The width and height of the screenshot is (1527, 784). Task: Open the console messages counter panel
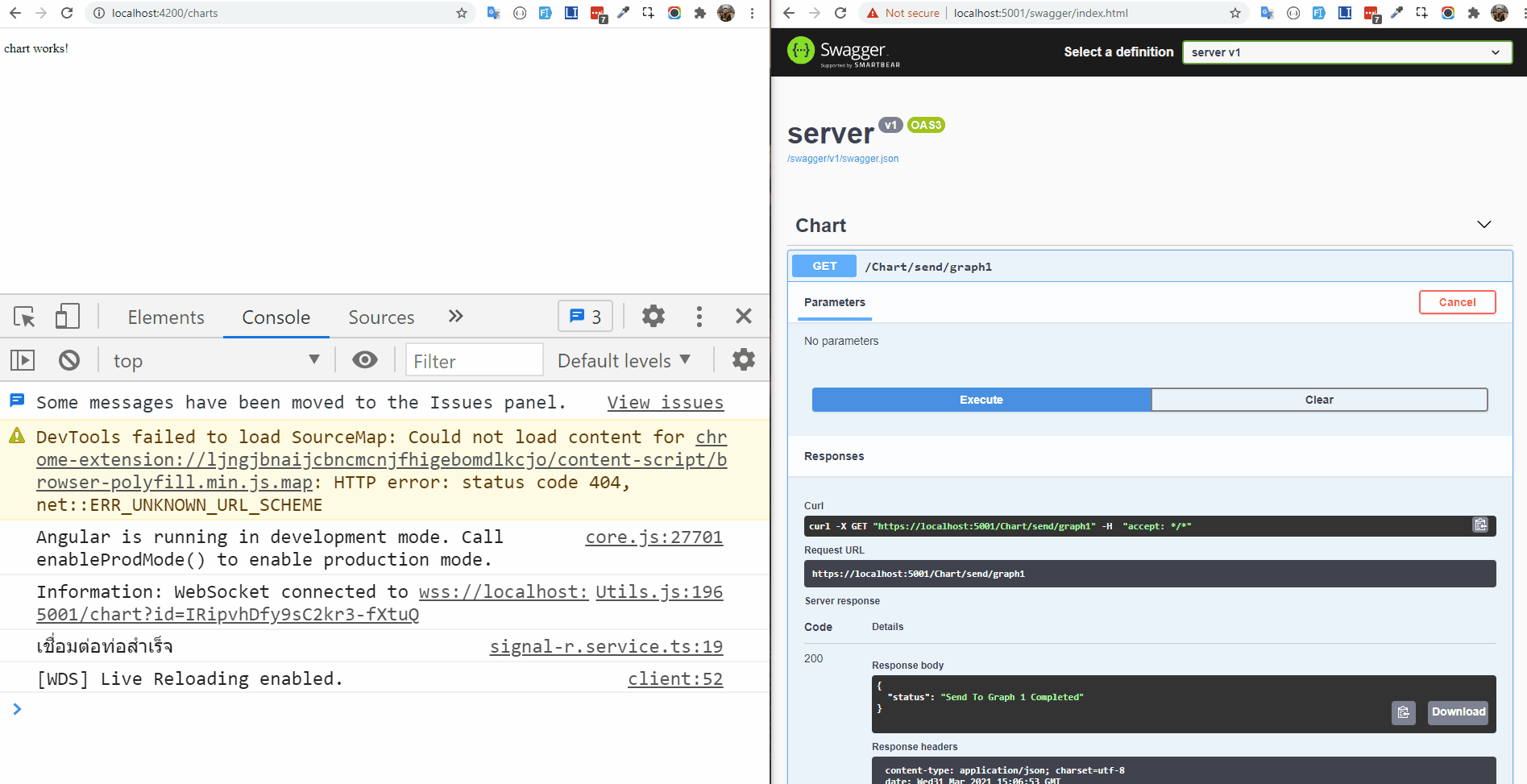(585, 316)
